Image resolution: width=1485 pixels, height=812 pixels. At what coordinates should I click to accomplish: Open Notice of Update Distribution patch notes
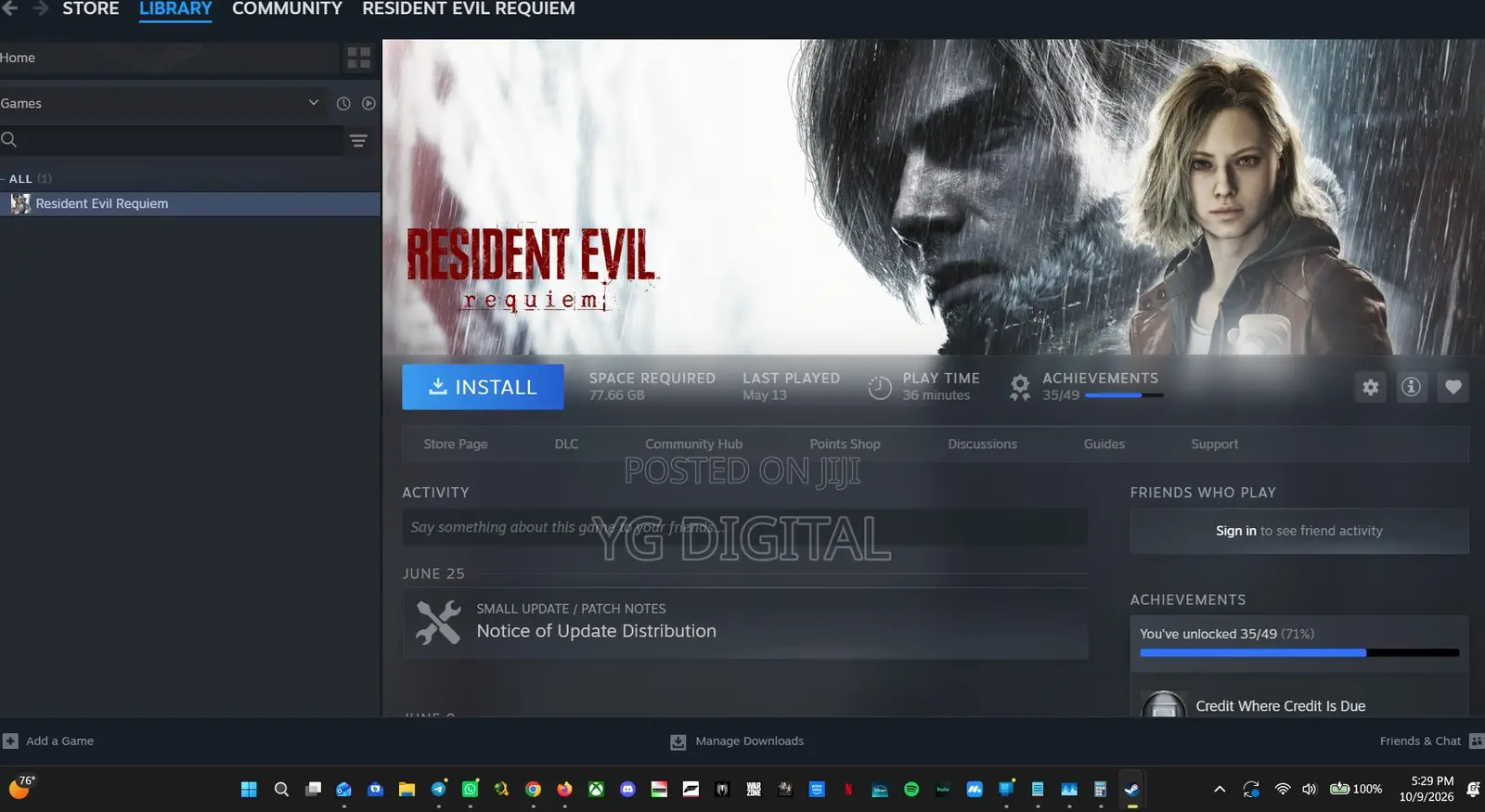pos(744,623)
